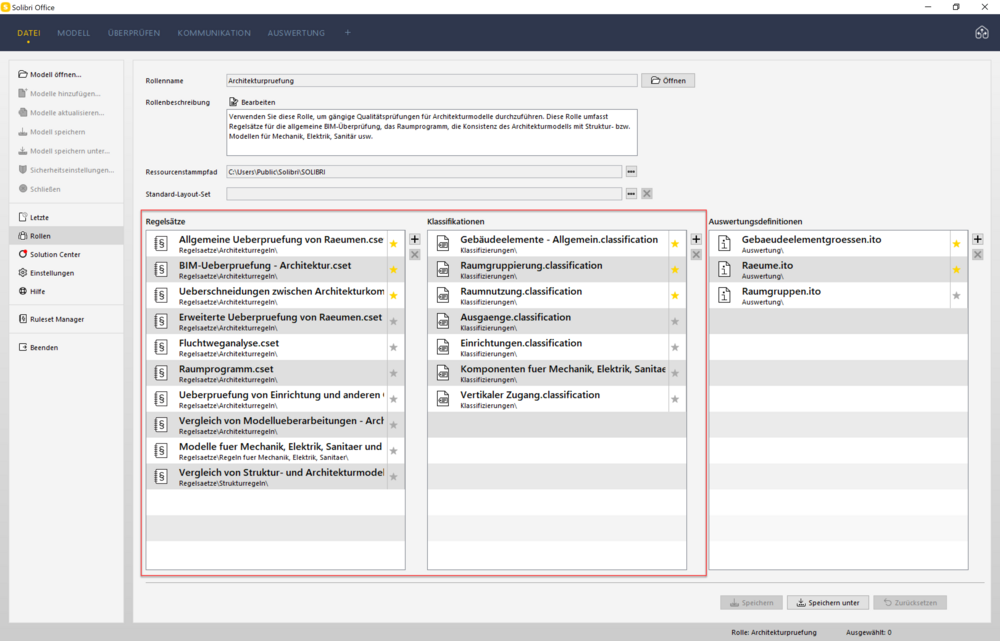Click Beenden to exit
This screenshot has height=641, width=1000.
pos(38,347)
